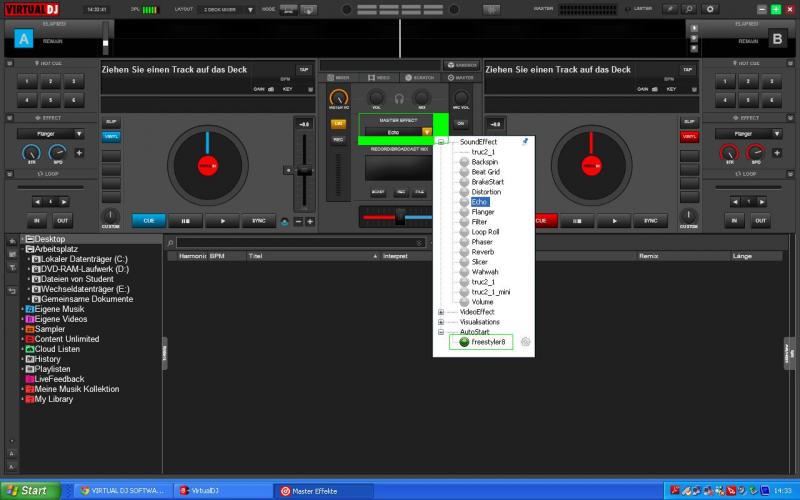Click the plus icon in deck B effect panel
This screenshot has height=500, width=800.
[777, 153]
